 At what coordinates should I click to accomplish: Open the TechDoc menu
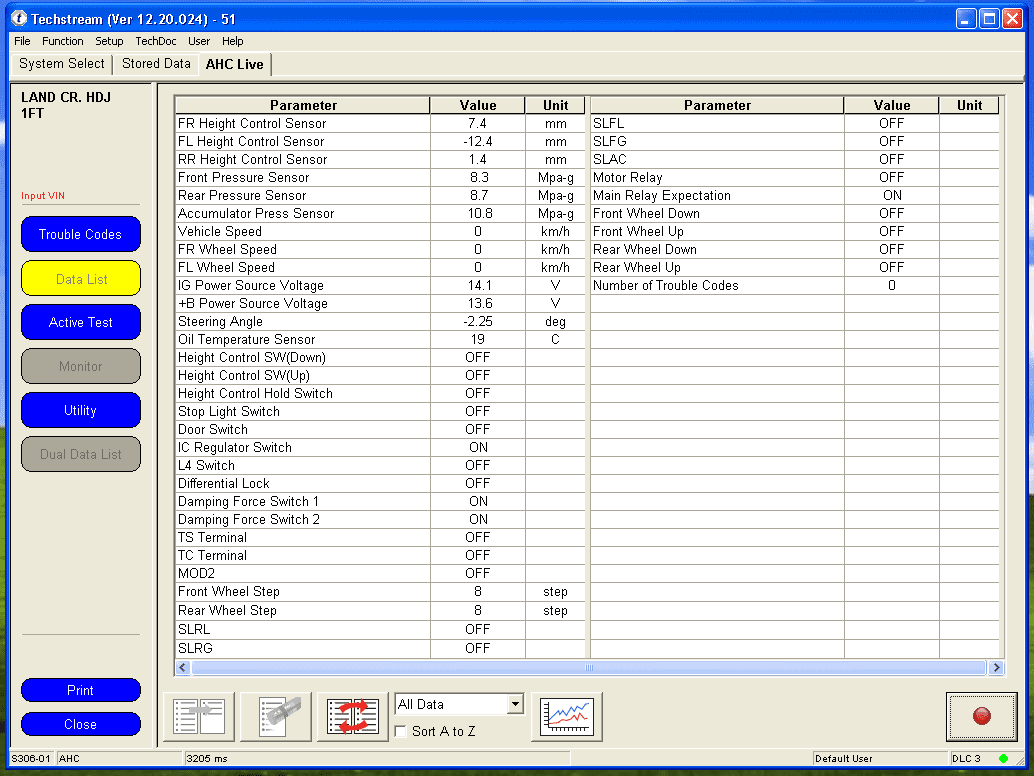click(155, 41)
